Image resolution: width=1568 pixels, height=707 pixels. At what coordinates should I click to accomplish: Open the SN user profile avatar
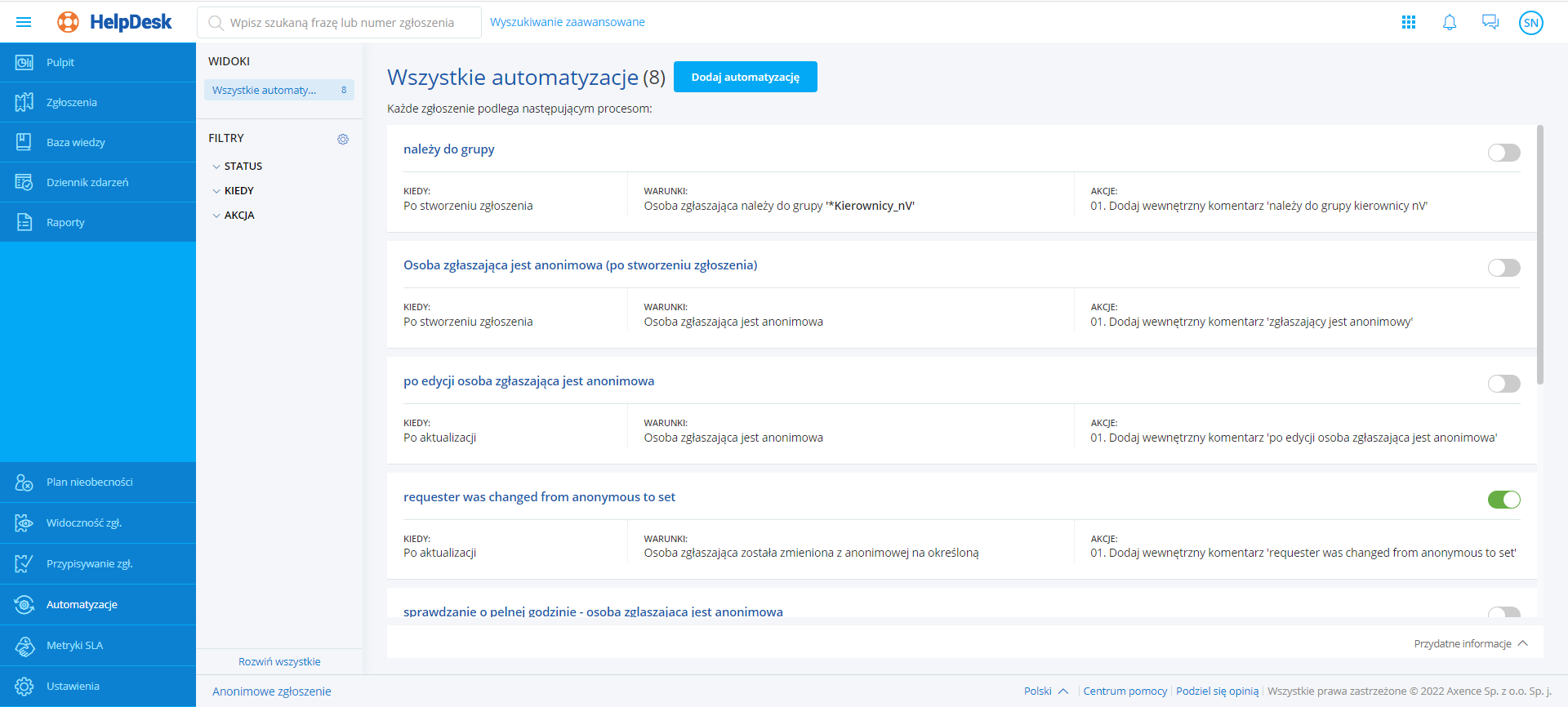1531,23
